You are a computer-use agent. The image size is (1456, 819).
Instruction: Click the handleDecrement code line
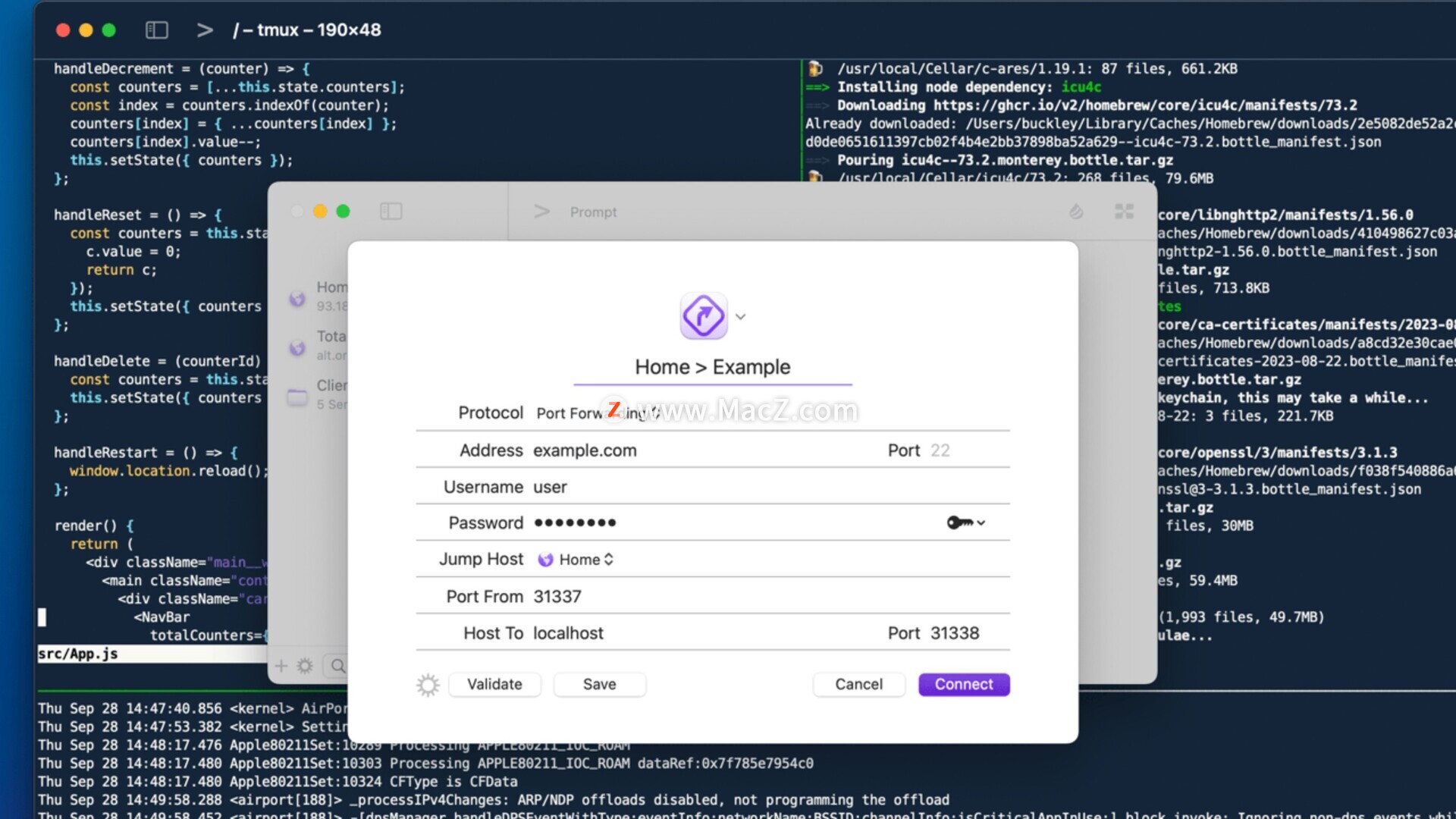point(182,68)
